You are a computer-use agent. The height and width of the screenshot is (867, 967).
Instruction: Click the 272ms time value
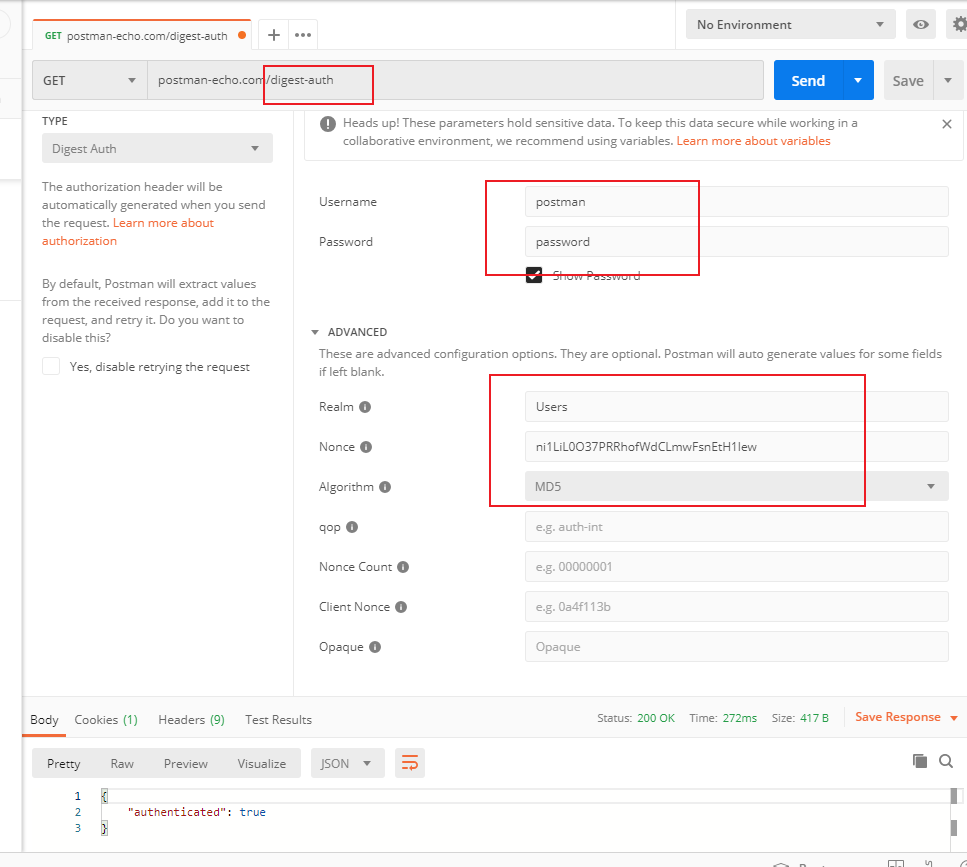pos(739,718)
